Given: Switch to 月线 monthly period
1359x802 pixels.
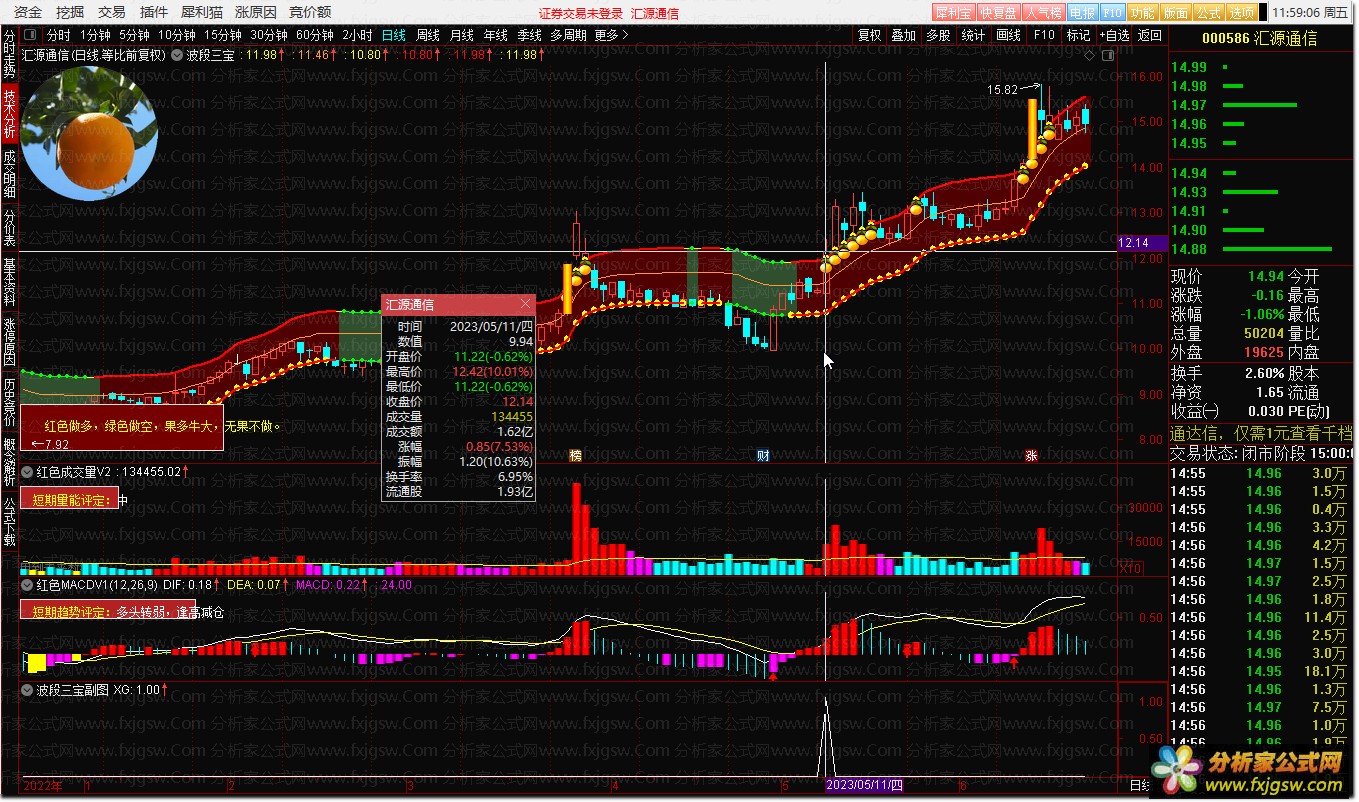Looking at the screenshot, I should [462, 35].
